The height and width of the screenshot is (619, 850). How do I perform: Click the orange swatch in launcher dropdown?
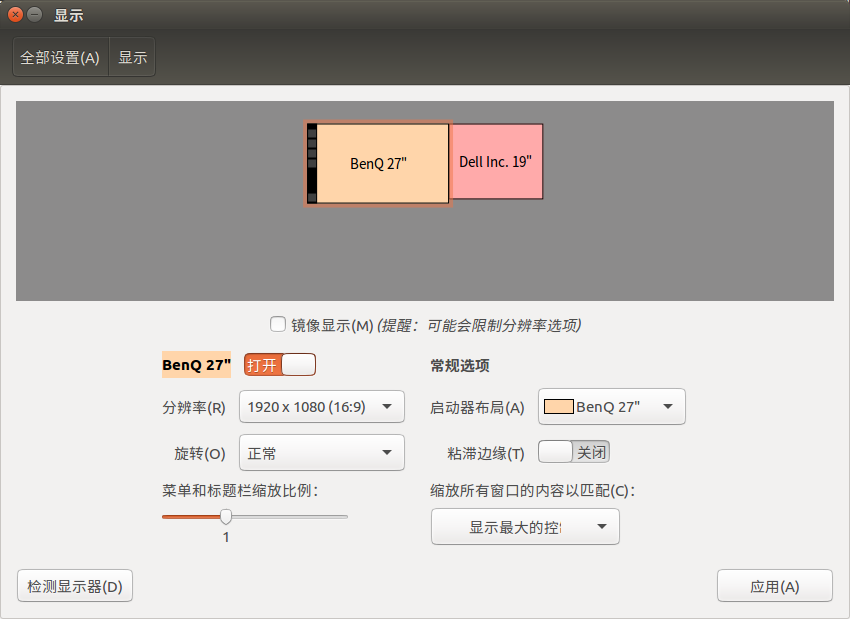click(558, 407)
